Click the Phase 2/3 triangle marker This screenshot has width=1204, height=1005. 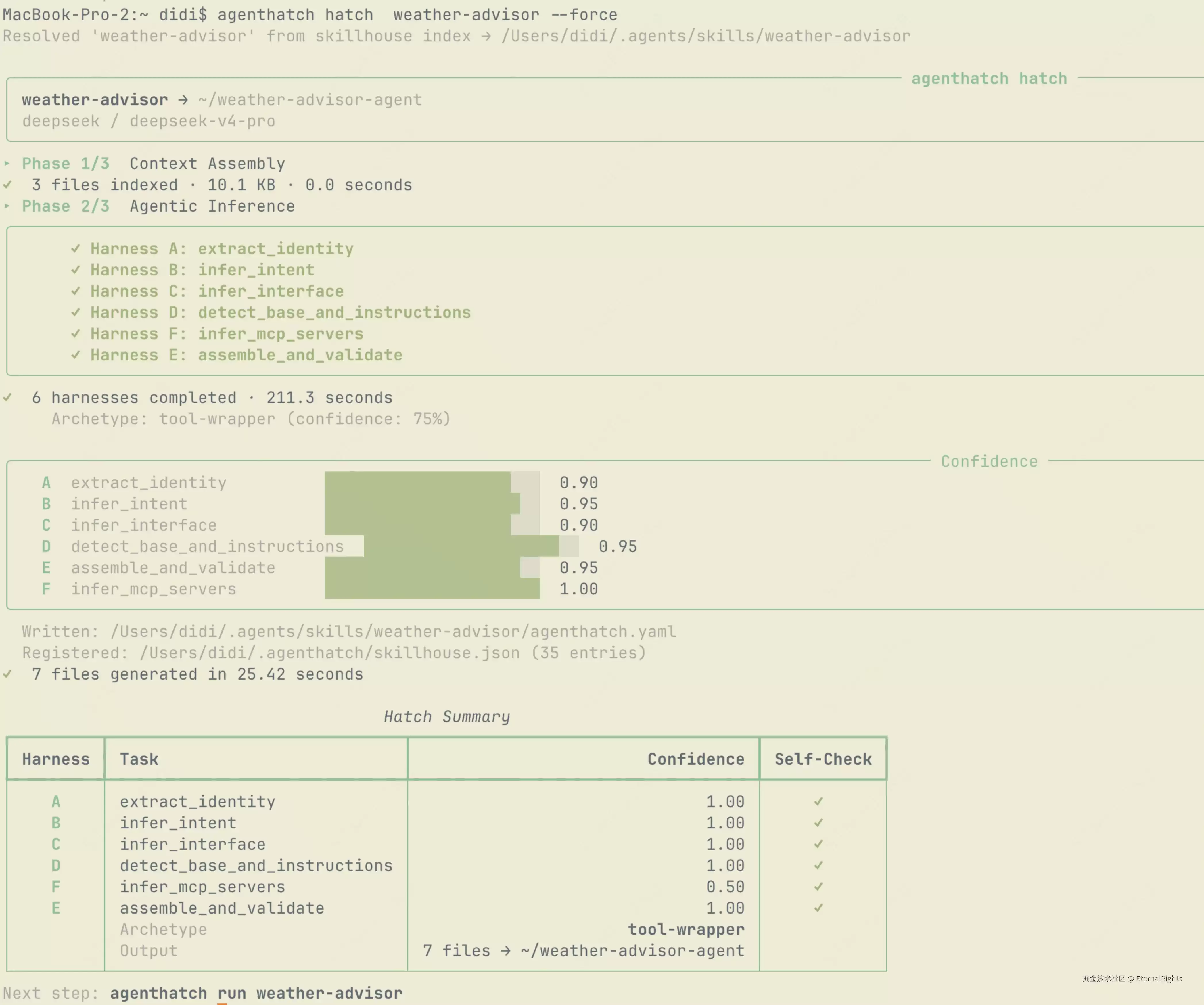tap(7, 206)
